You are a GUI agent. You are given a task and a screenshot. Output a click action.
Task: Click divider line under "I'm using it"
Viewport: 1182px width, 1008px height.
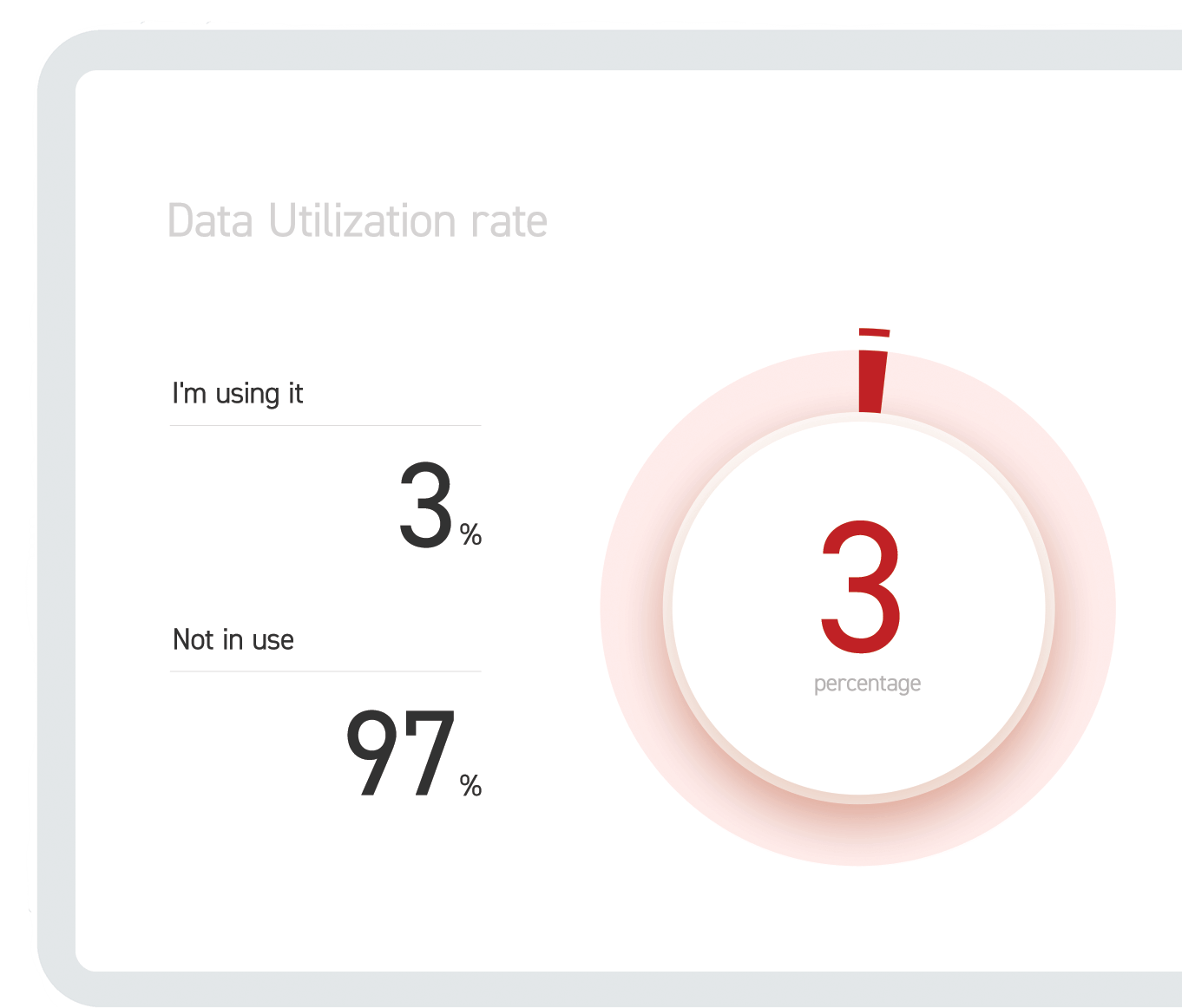pyautogui.click(x=325, y=425)
